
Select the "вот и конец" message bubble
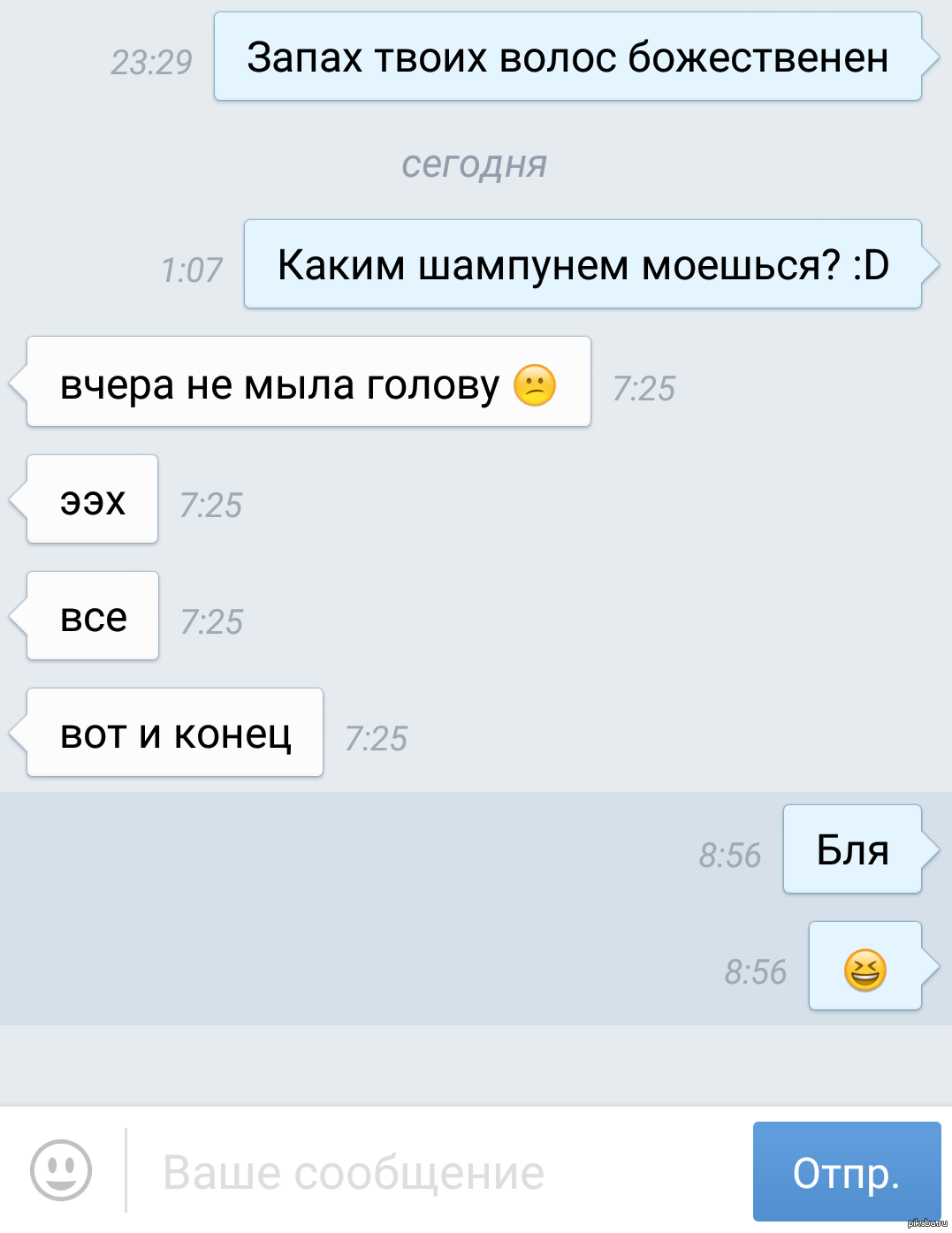pyautogui.click(x=175, y=733)
